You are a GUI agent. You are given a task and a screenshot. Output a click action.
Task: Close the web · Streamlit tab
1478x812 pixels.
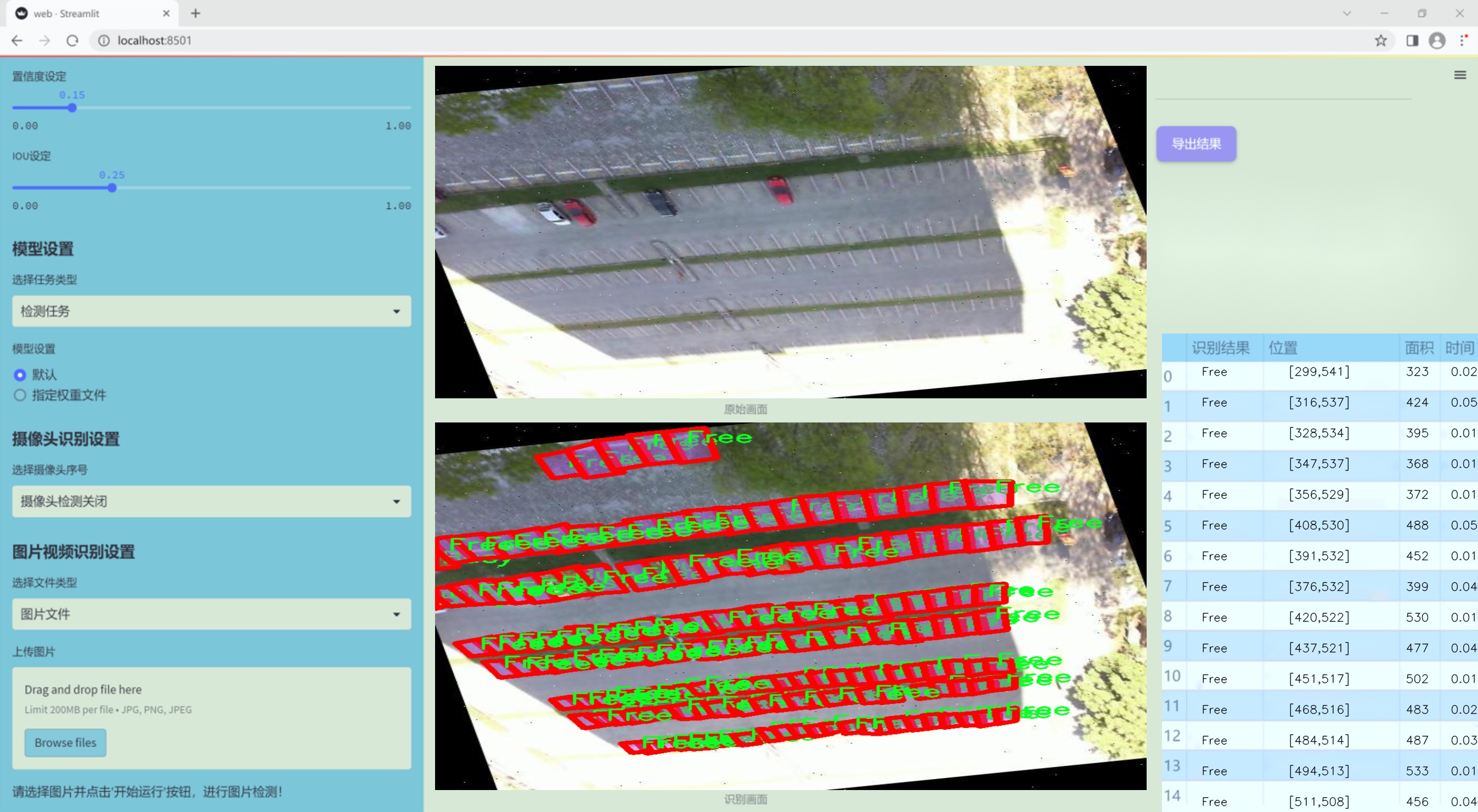point(166,13)
